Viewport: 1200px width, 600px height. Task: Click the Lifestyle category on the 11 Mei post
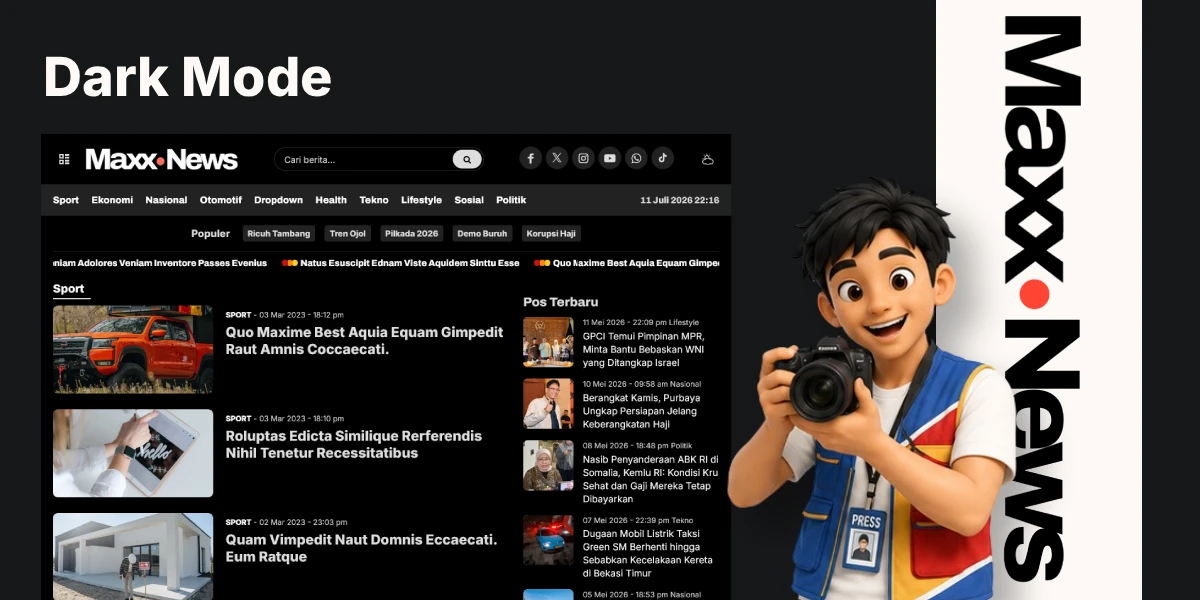684,322
